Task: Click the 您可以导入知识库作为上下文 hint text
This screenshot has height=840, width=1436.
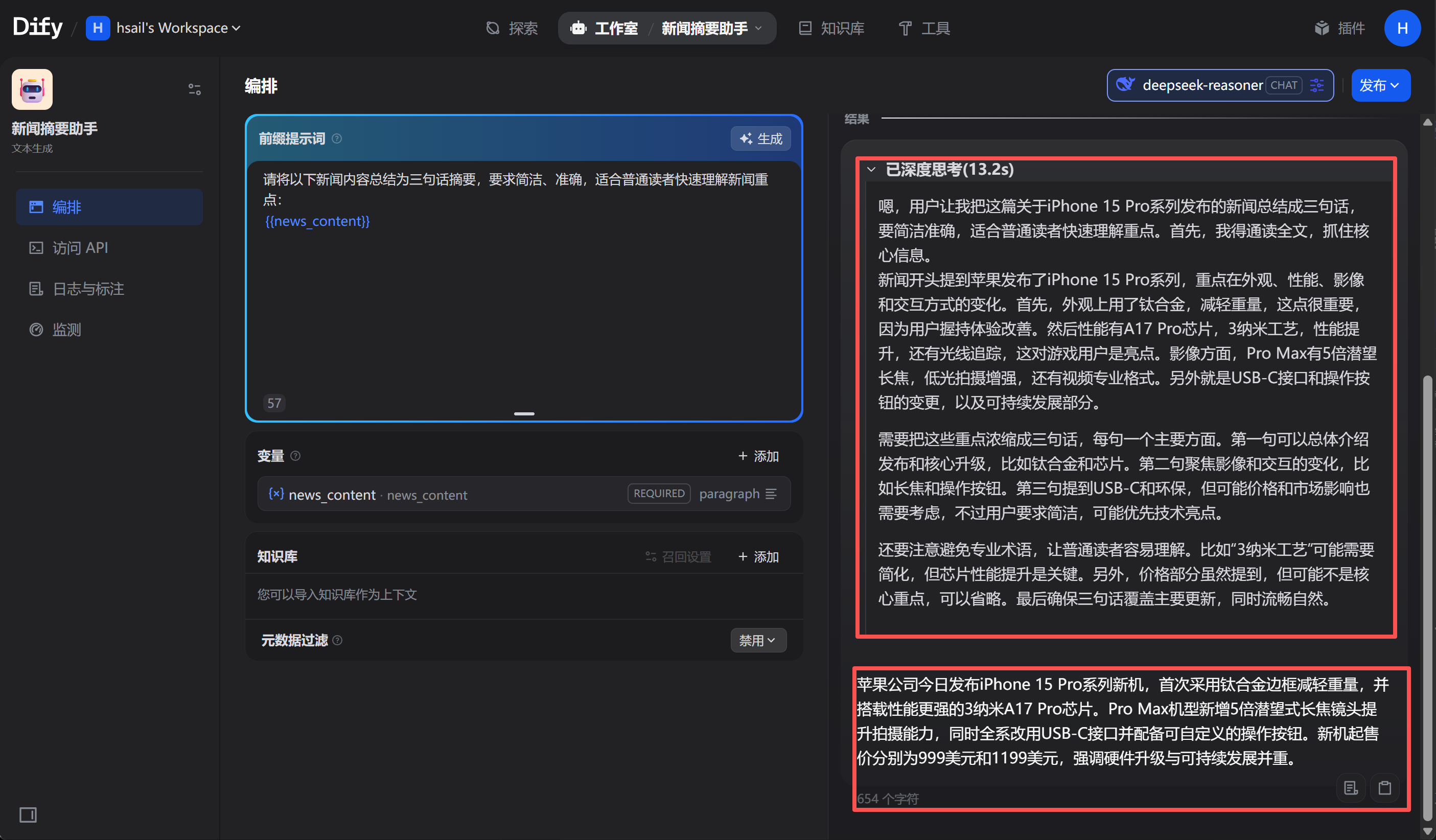Action: click(x=337, y=595)
